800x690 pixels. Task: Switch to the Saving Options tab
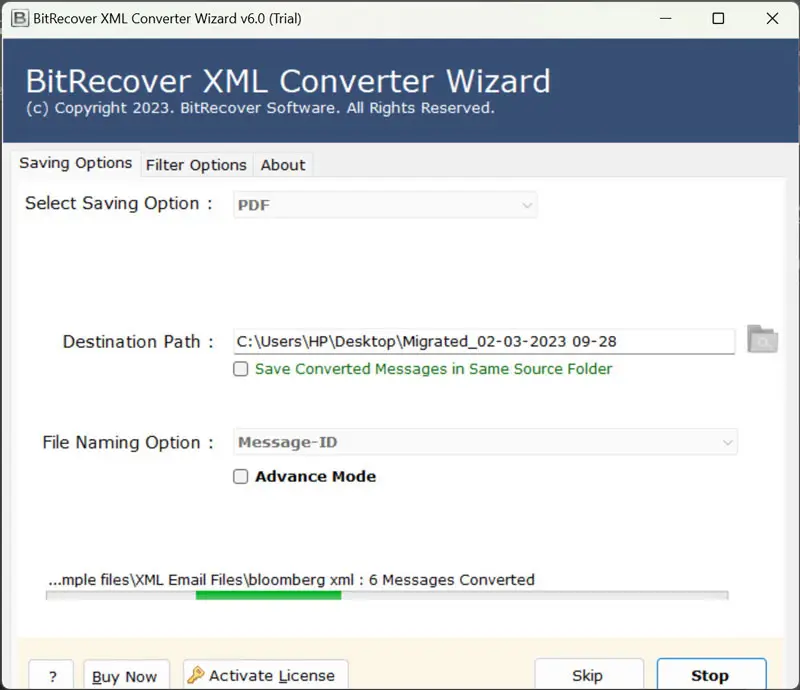tap(76, 163)
